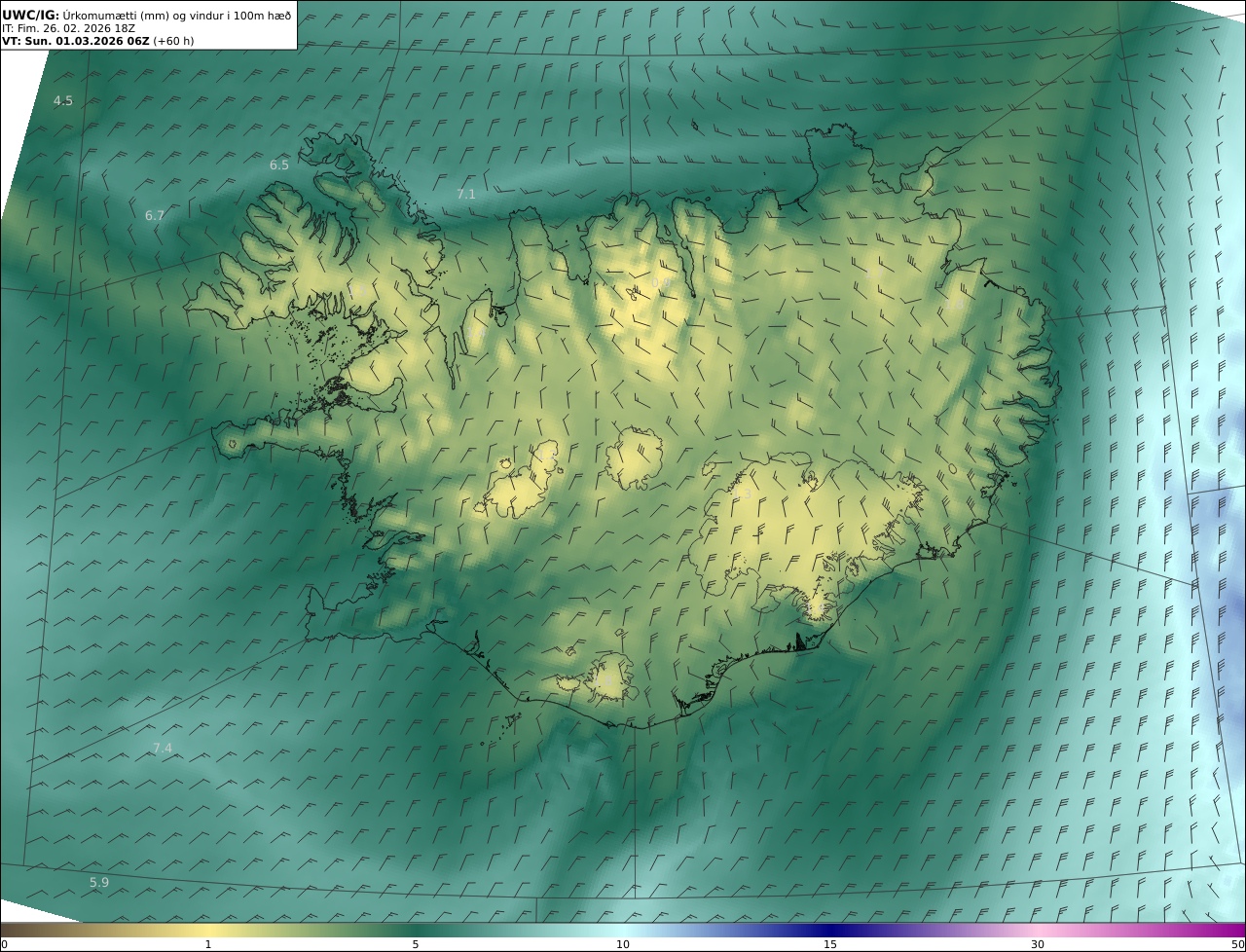This screenshot has height=952, width=1246.
Task: Pick dark blue colorbar segment at 15
Action: point(830,931)
